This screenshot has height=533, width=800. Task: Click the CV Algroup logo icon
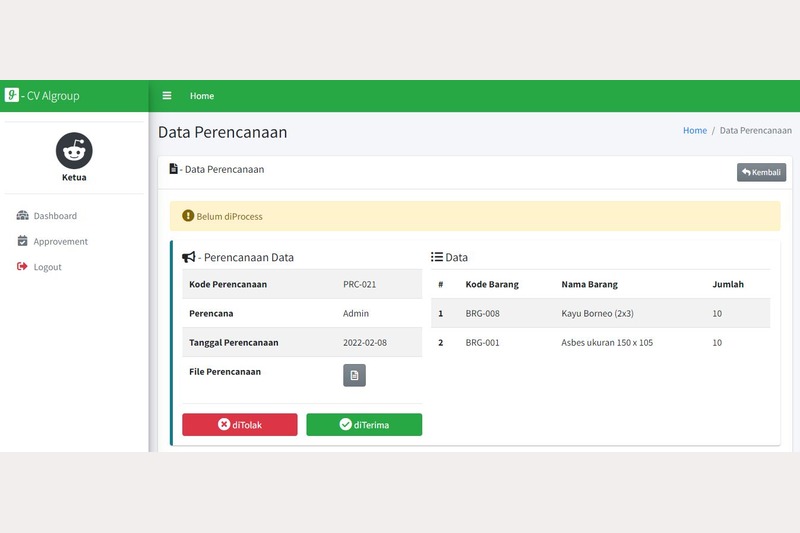(x=12, y=96)
